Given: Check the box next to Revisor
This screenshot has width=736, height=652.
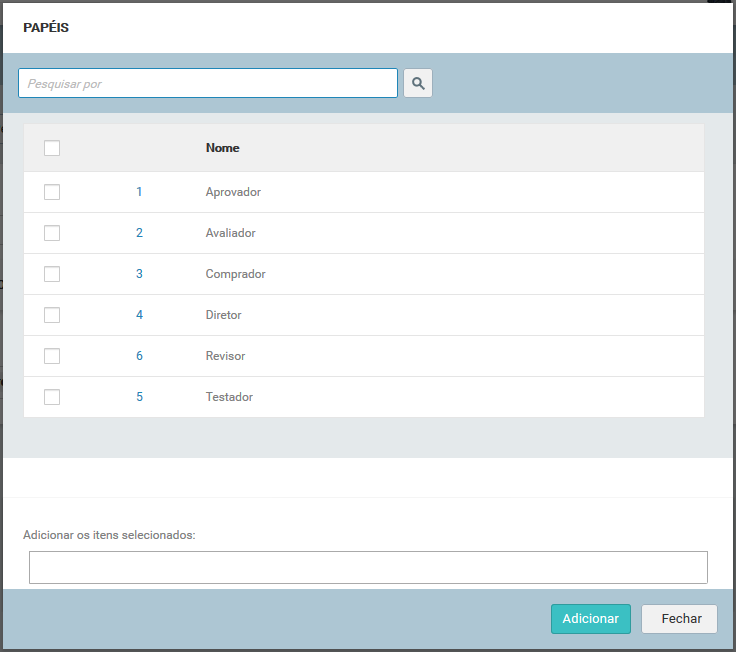Looking at the screenshot, I should click(52, 356).
